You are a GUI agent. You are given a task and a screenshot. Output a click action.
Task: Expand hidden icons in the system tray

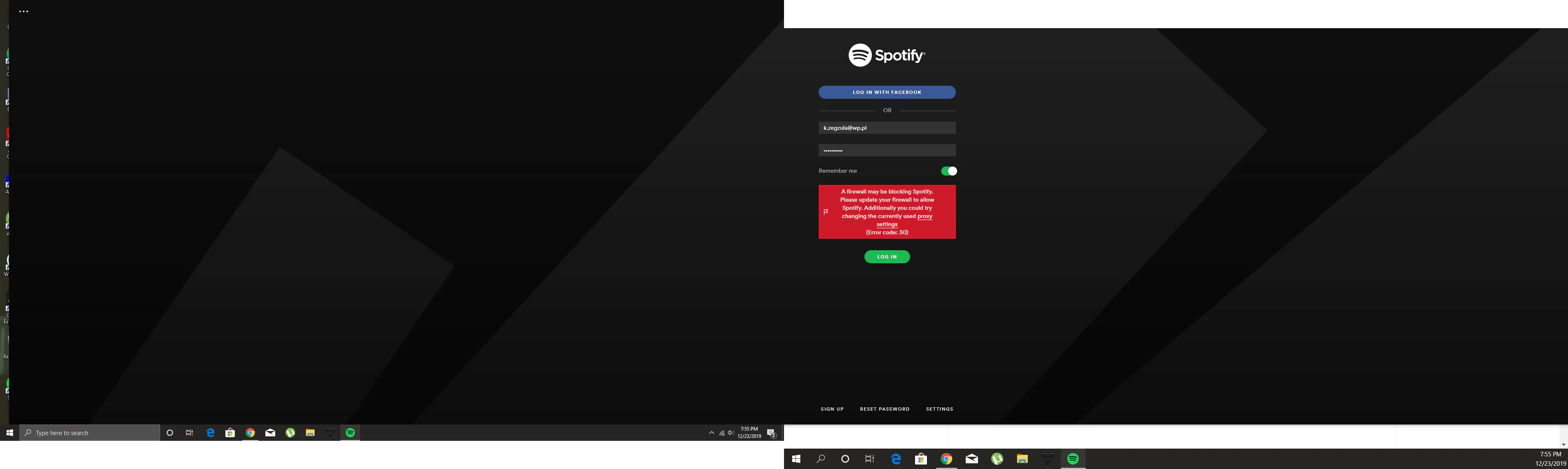point(711,433)
